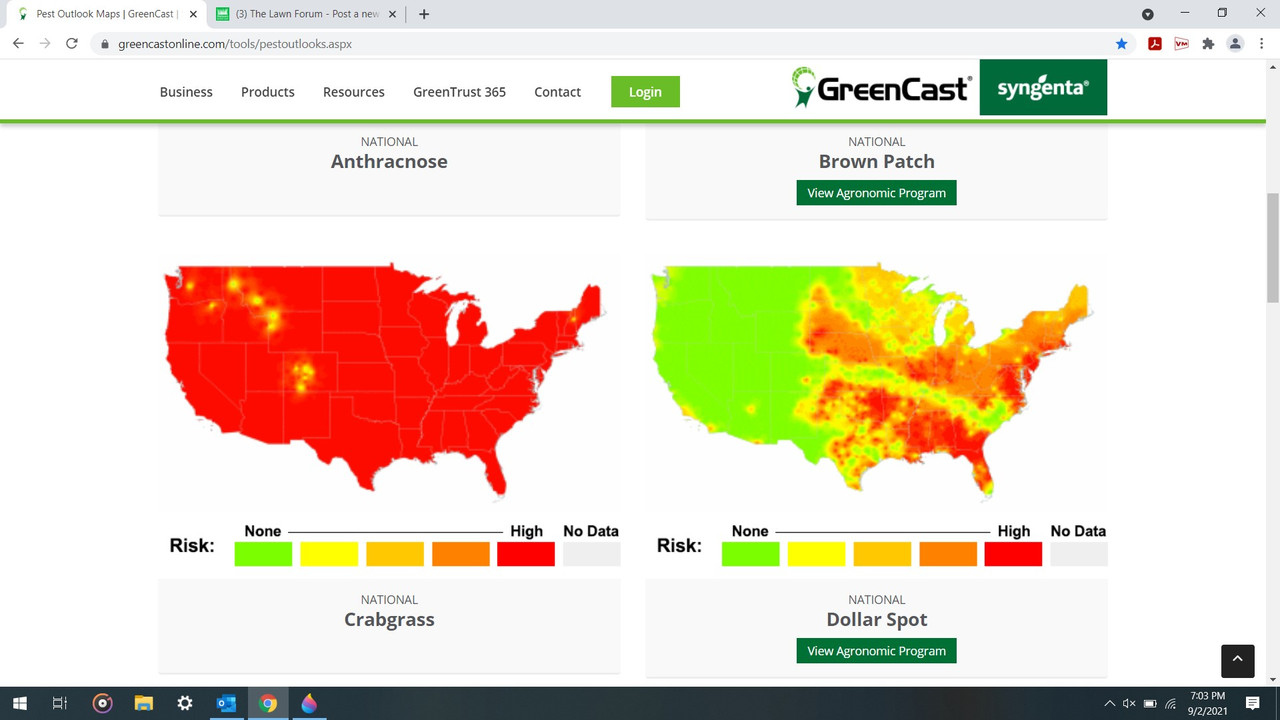Open the Resources navigation menu
1280x720 pixels.
point(353,91)
